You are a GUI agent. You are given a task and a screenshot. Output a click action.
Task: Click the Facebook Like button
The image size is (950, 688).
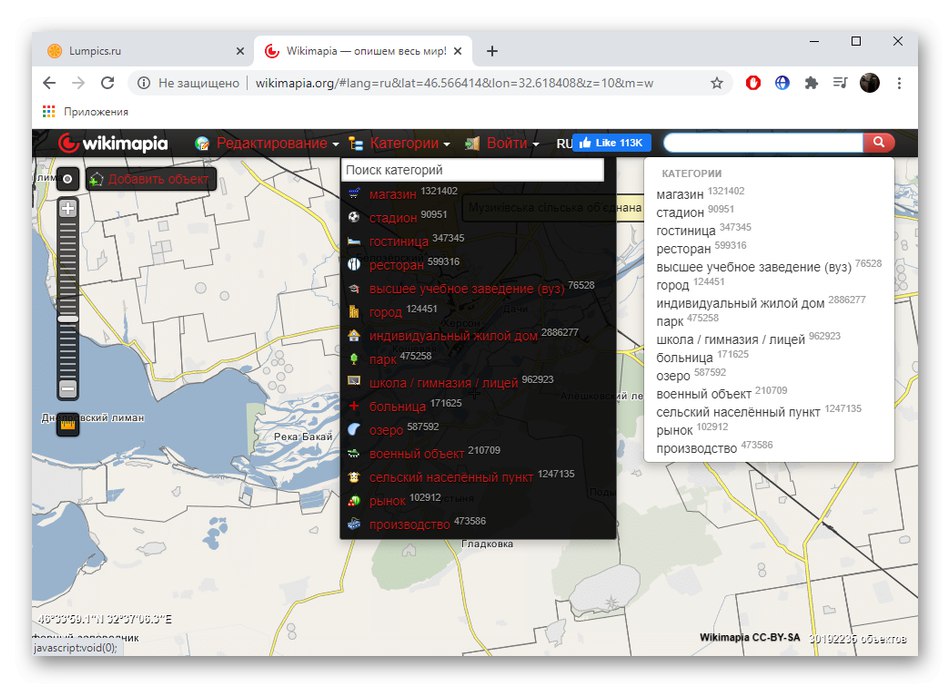tap(612, 143)
